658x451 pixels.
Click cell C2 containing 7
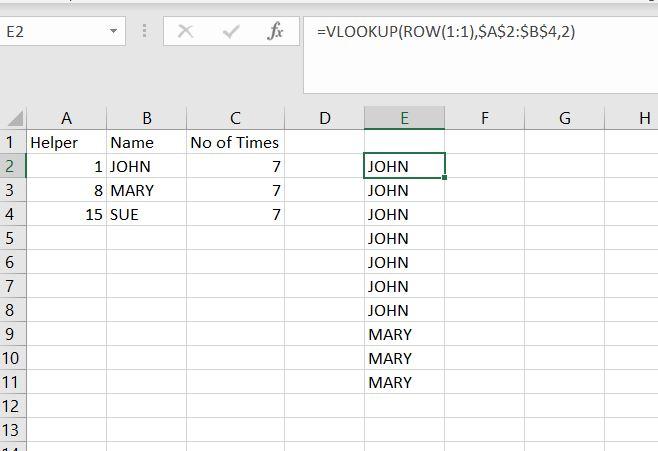235,166
